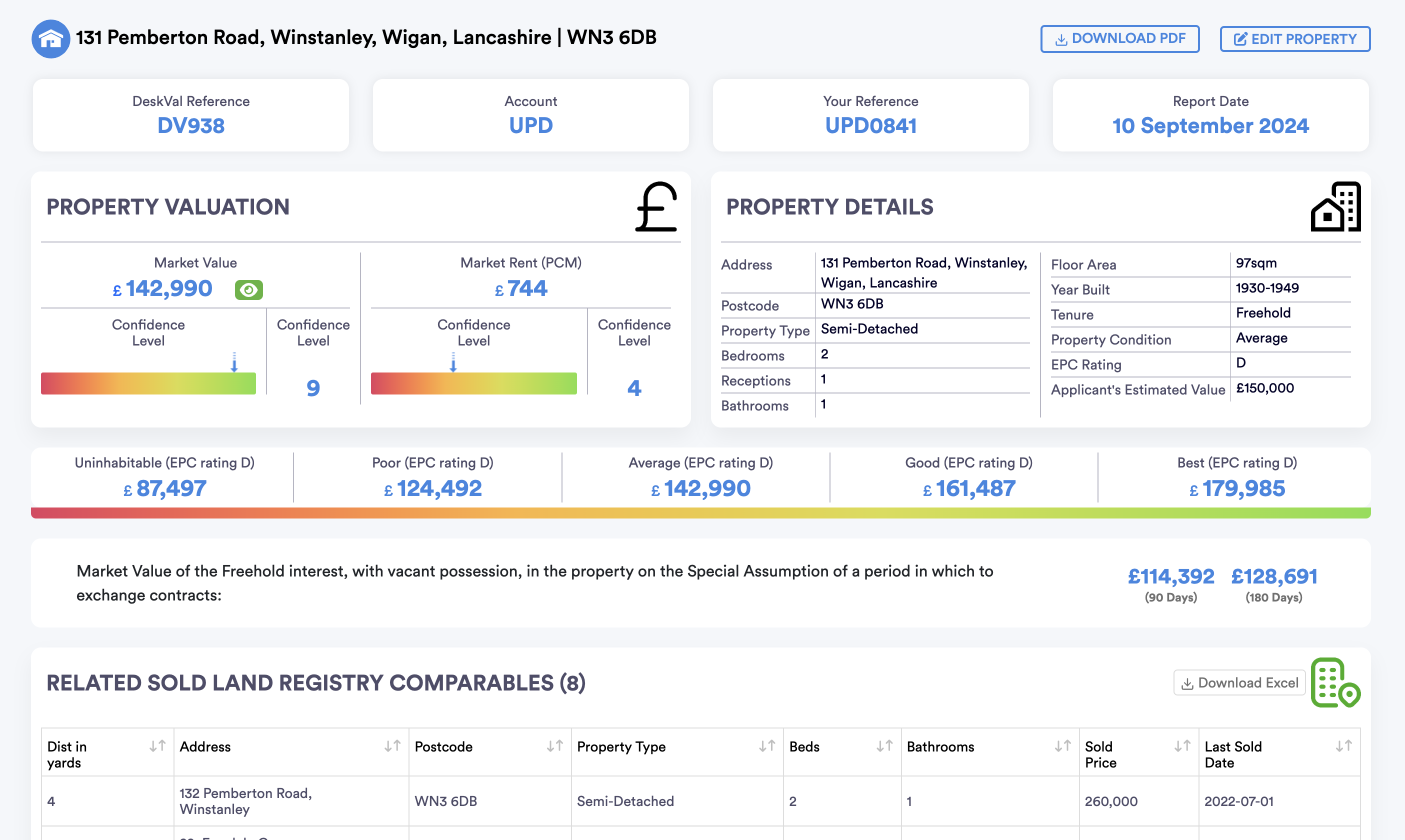The width and height of the screenshot is (1405, 840).
Task: Click the sort icon on Dist in yards column
Action: (x=157, y=745)
